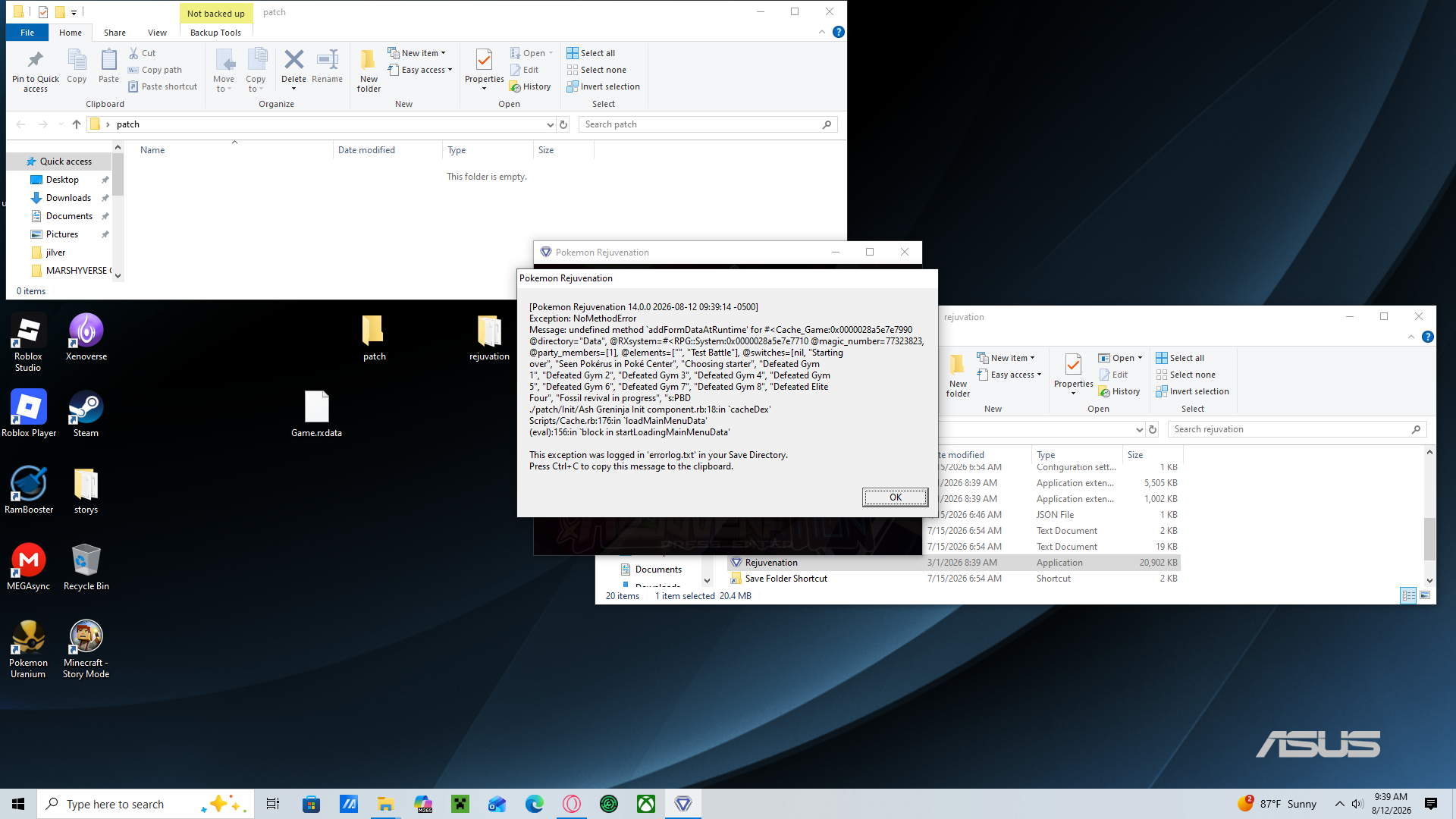Click History in rejuvation window
The height and width of the screenshot is (819, 1456).
point(1119,391)
